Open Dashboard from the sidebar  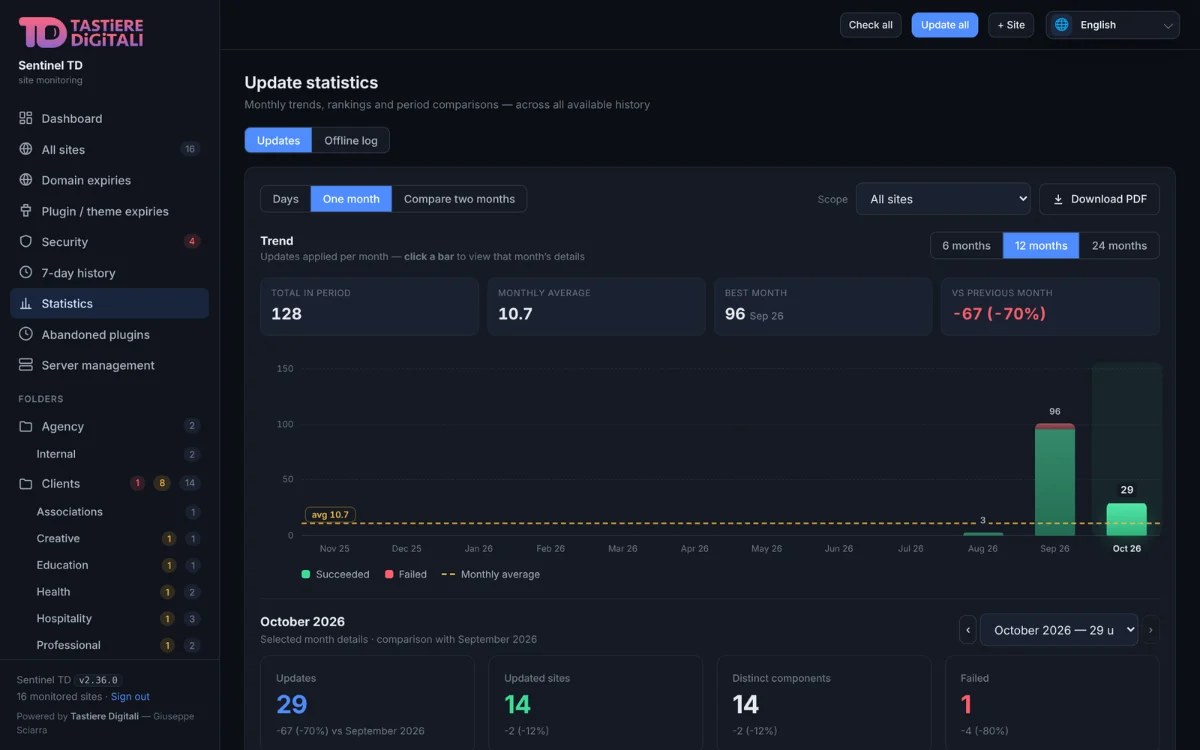(x=109, y=118)
